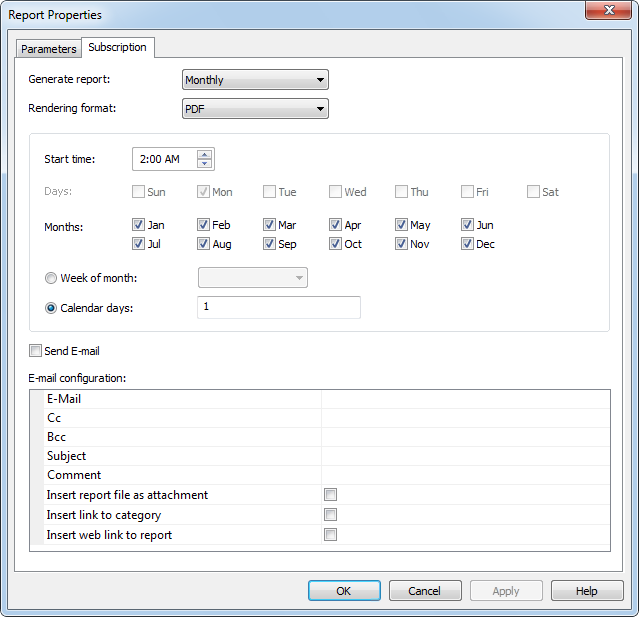
Task: Uncheck the Dec month checkbox
Action: point(467,244)
